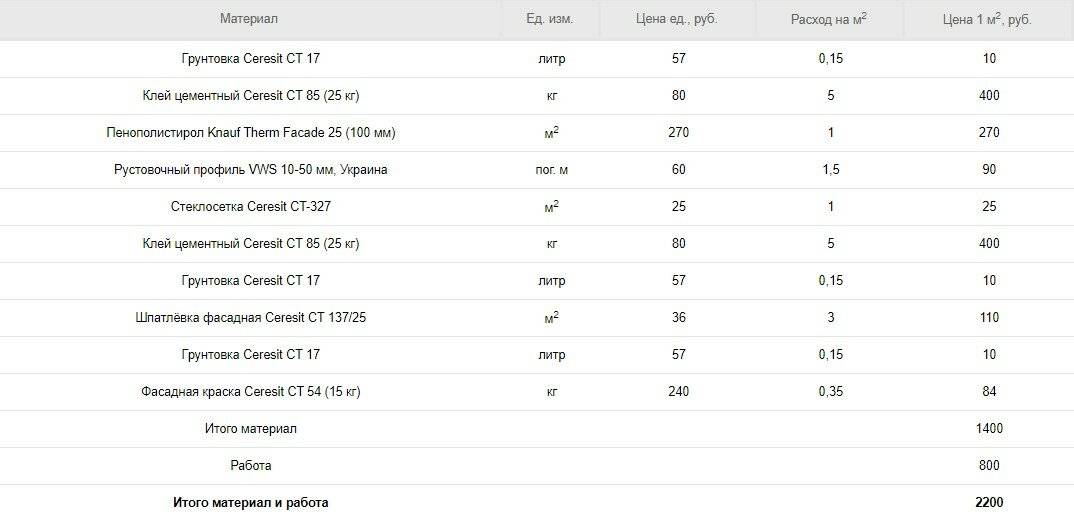Click the Итого материал row label
This screenshot has width=1074, height=521.
[x=250, y=429]
